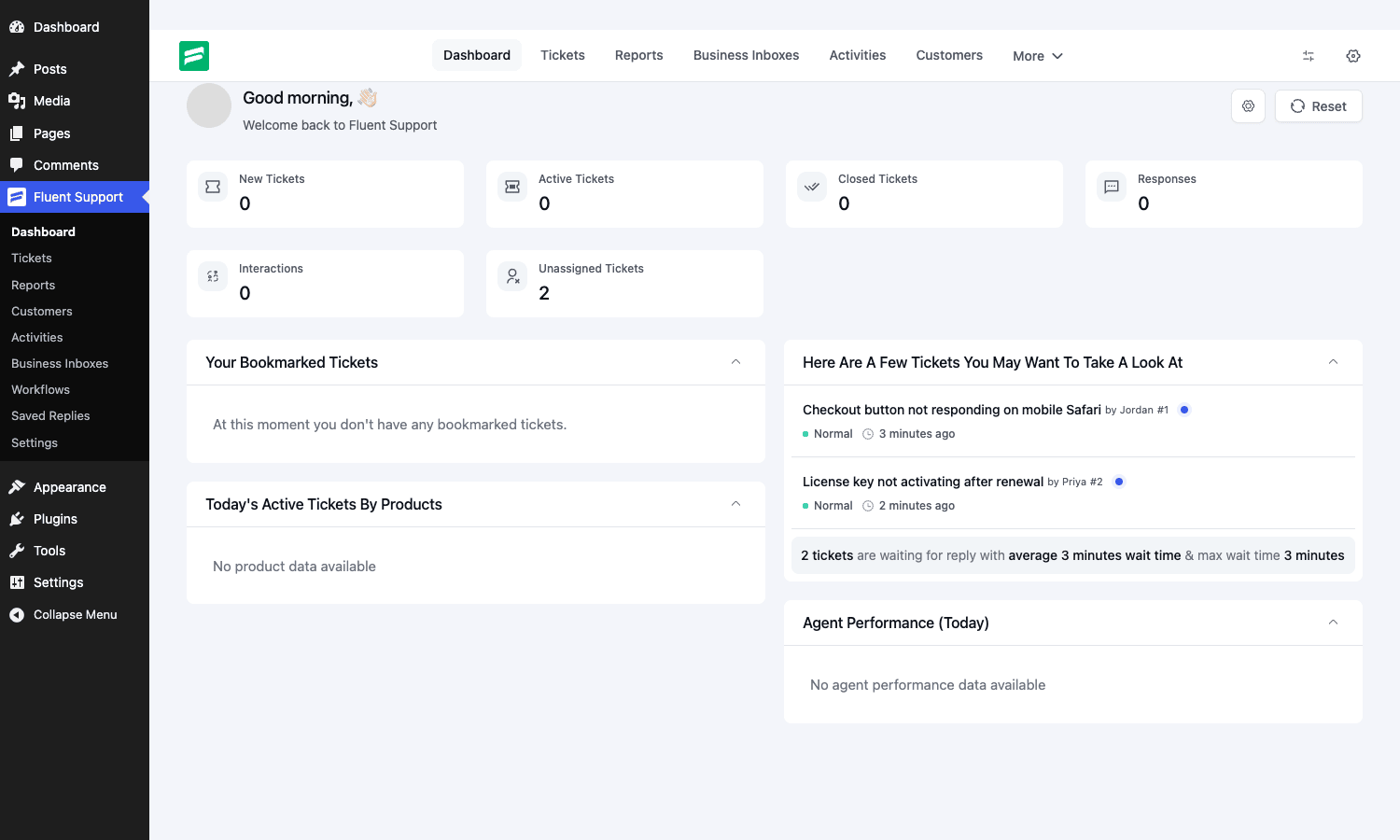Click the clock icon beside 3 minutes ago
This screenshot has width=1400, height=840.
[868, 434]
